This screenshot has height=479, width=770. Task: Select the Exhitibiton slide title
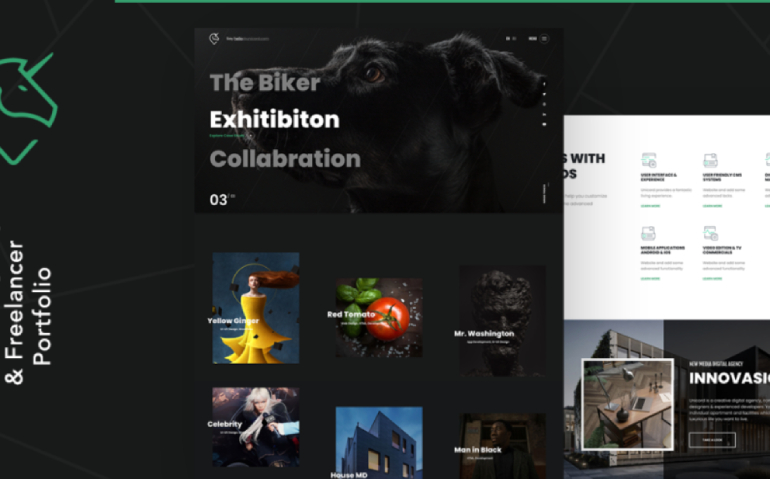point(275,119)
